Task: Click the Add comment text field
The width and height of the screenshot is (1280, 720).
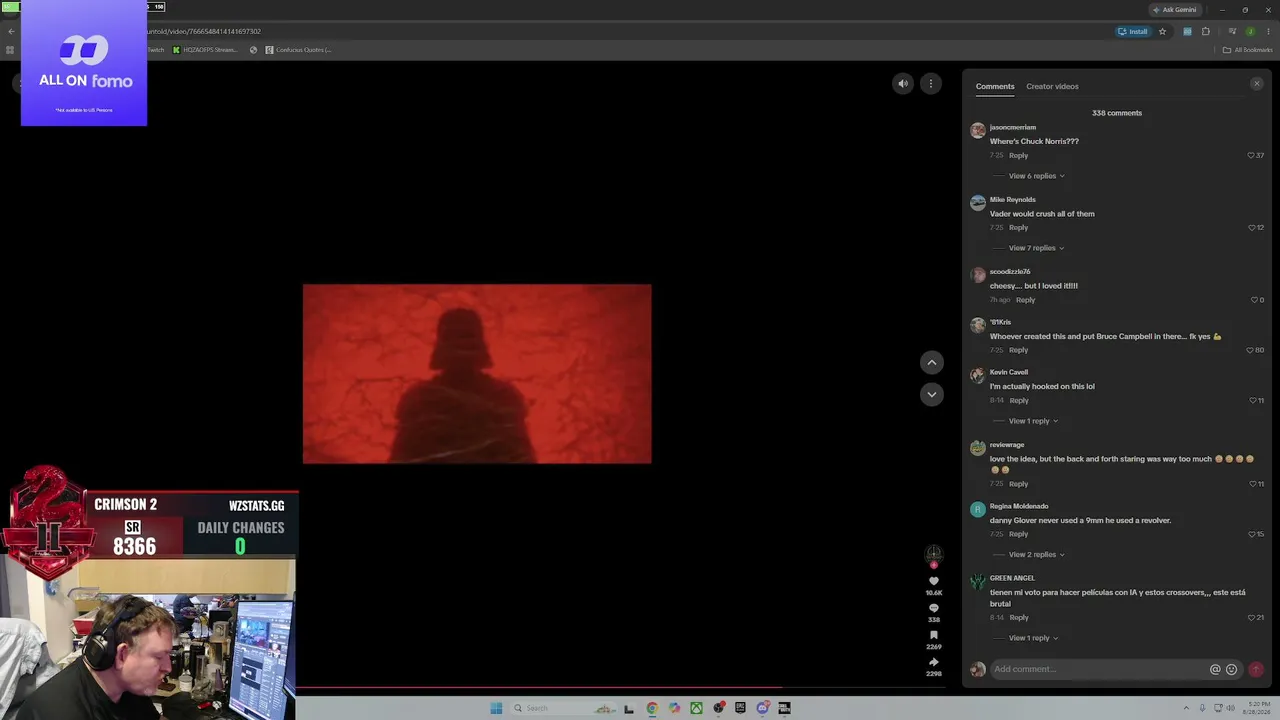Action: (x=1098, y=669)
